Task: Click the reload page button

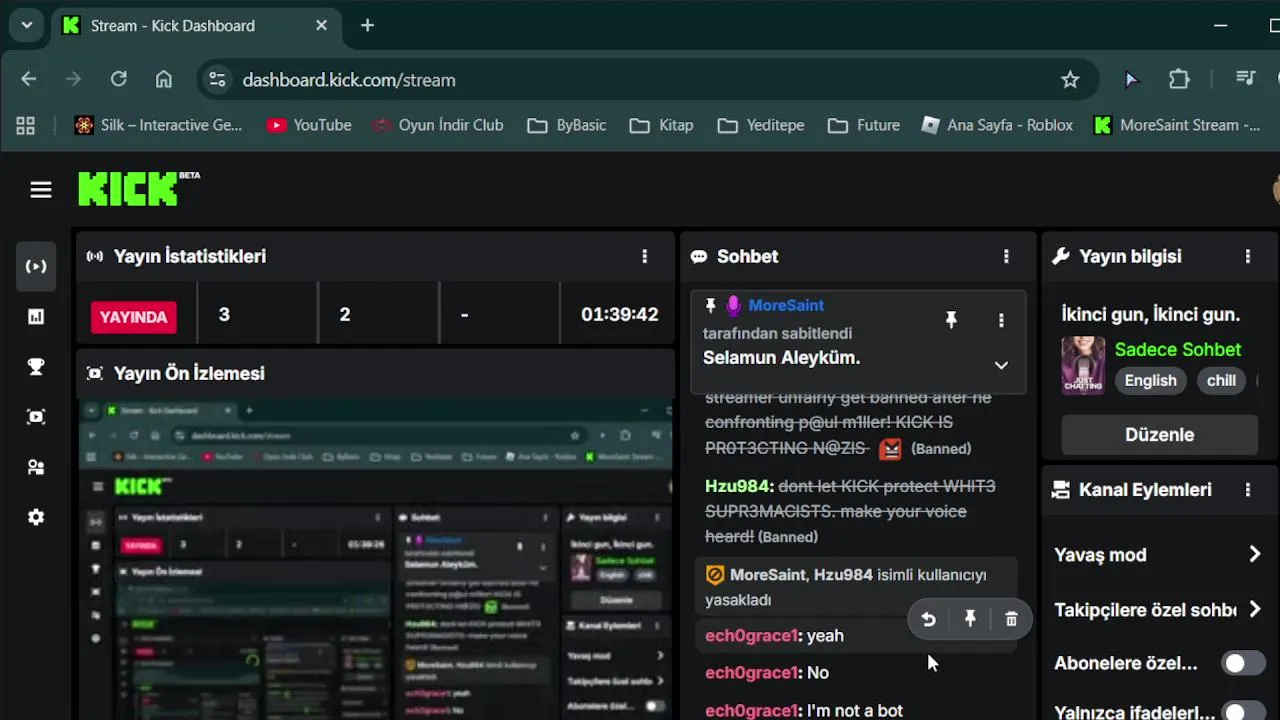Action: tap(118, 79)
